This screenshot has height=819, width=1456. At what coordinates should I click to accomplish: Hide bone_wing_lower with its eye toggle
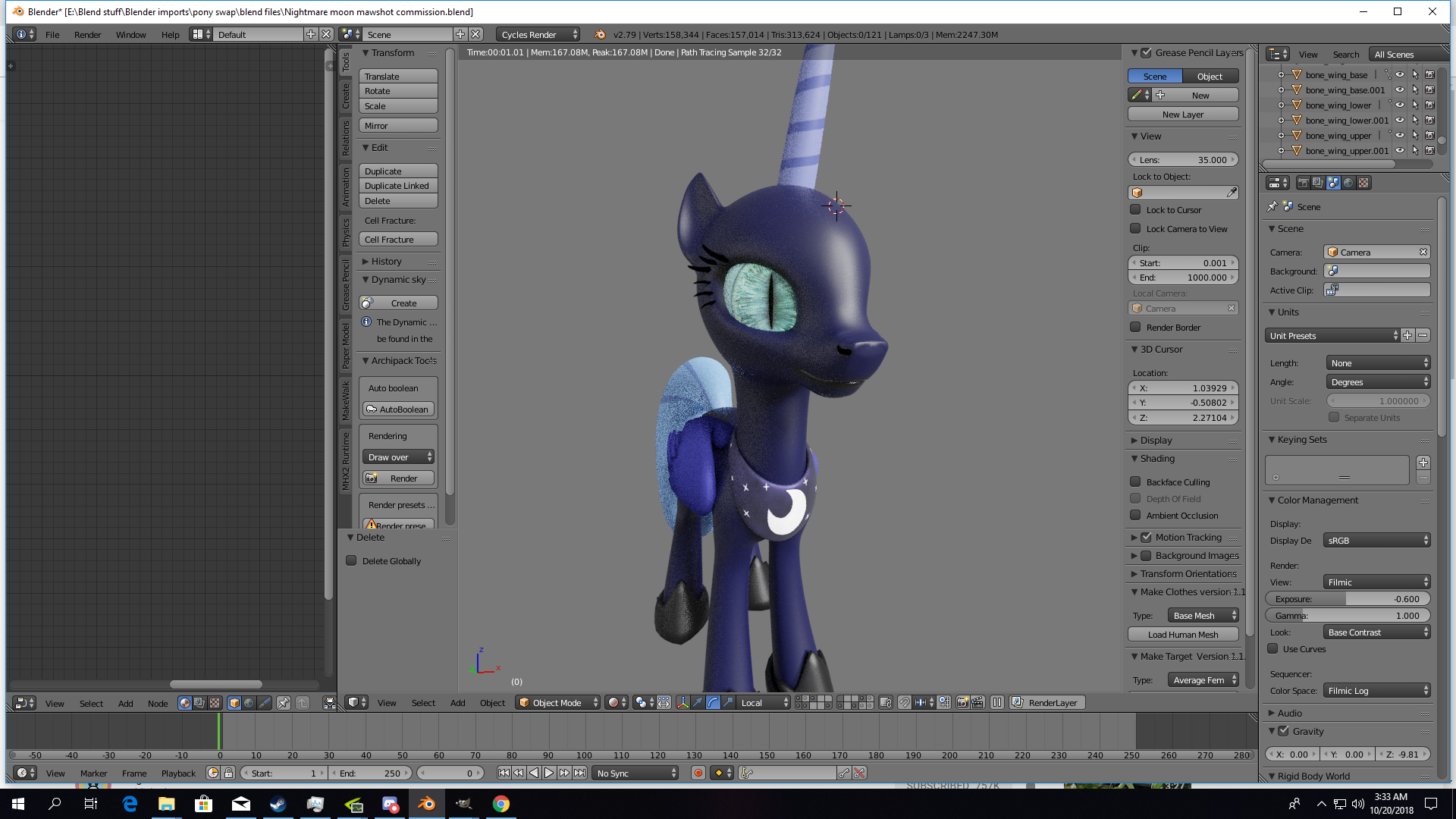coord(1400,105)
